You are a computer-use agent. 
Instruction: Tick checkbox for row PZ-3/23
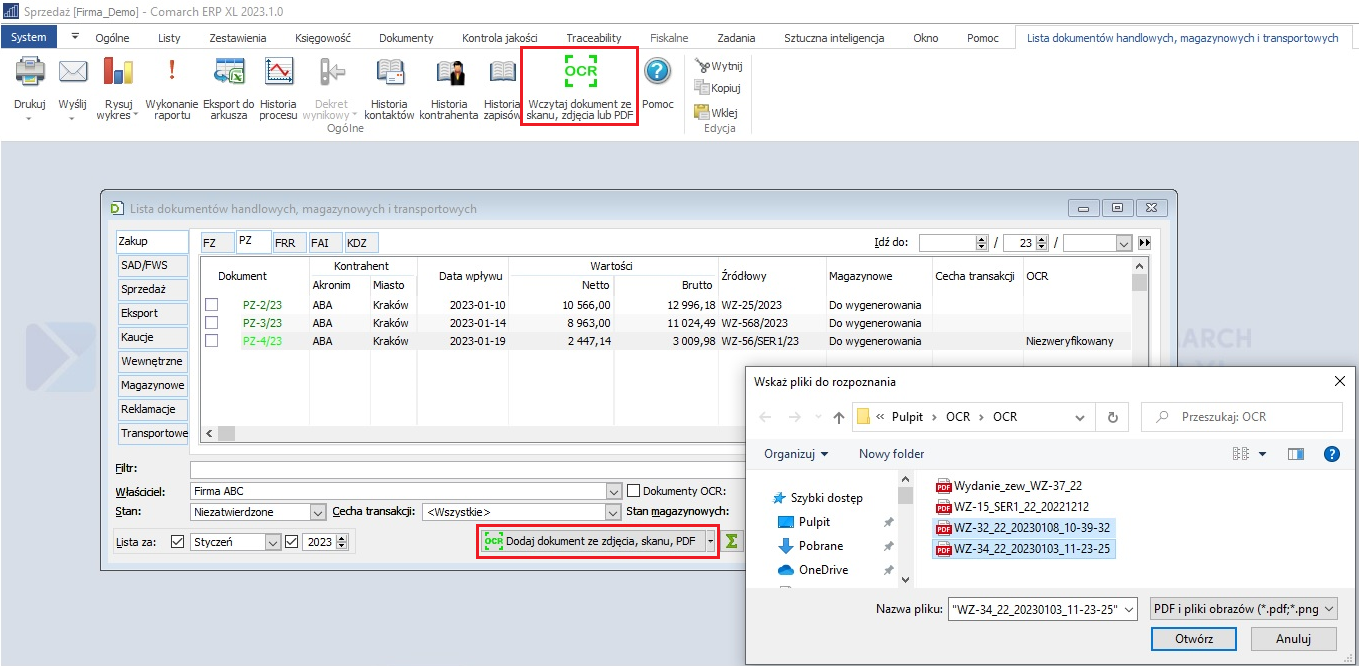point(212,323)
